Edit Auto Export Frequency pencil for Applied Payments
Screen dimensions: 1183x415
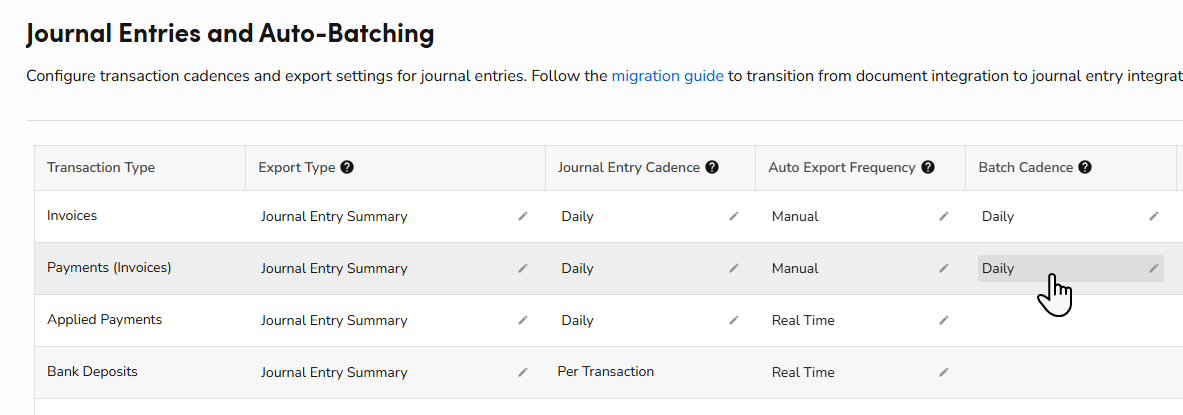(943, 320)
